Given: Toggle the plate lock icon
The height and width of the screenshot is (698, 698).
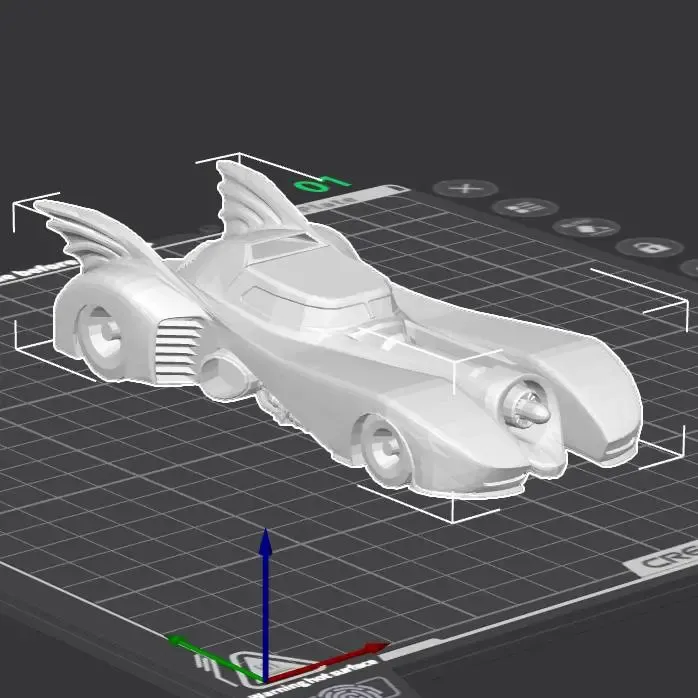Looking at the screenshot, I should pyautogui.click(x=649, y=248).
